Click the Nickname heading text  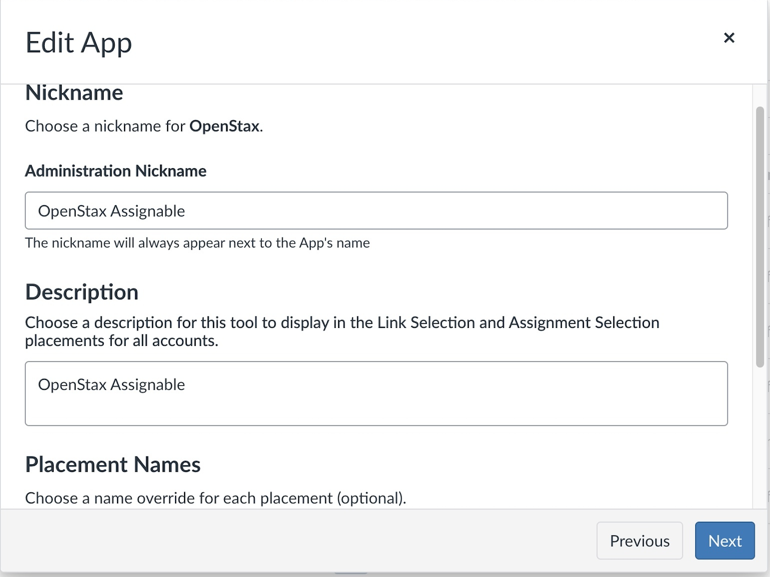(x=74, y=93)
